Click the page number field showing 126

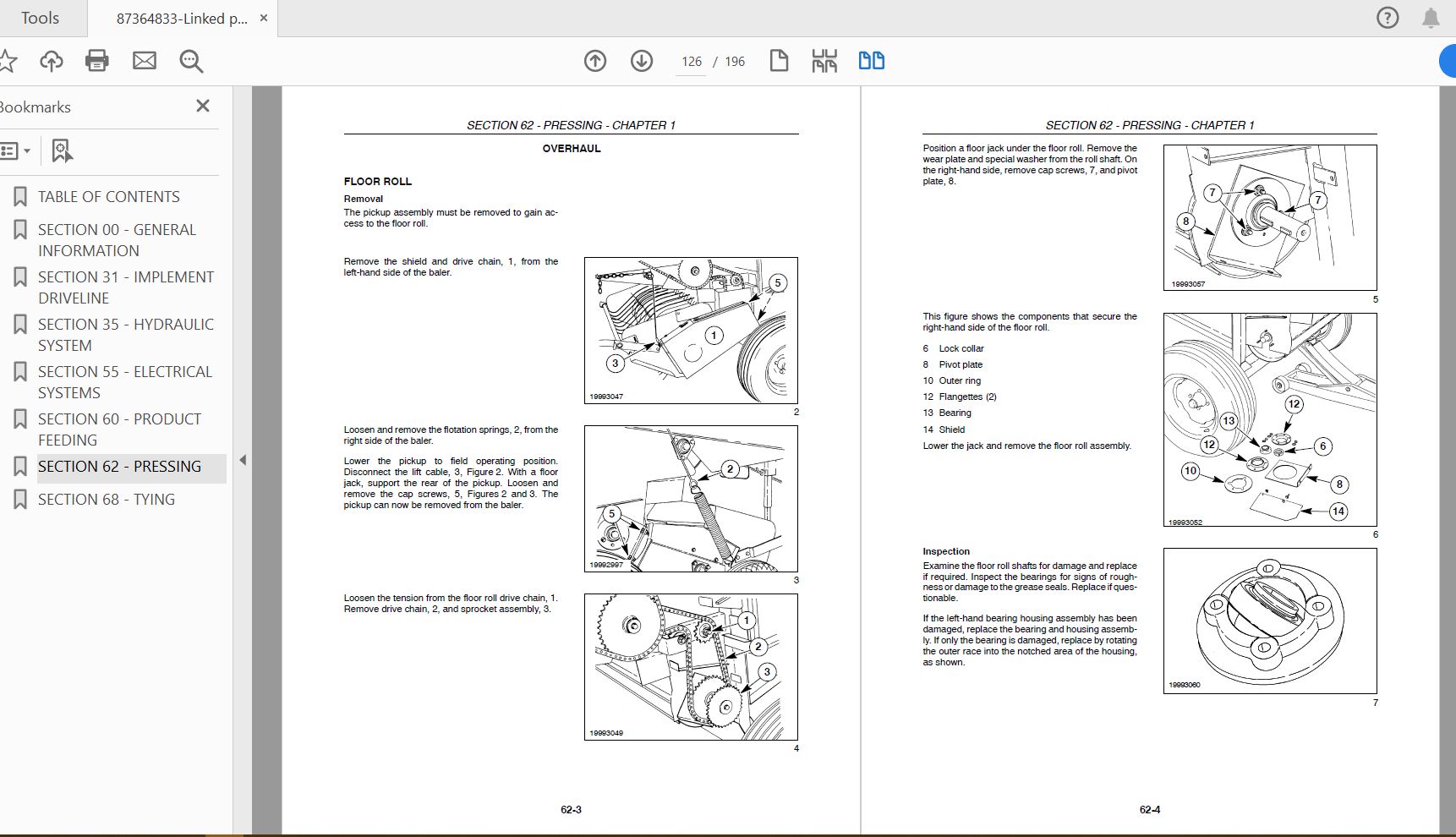(691, 61)
